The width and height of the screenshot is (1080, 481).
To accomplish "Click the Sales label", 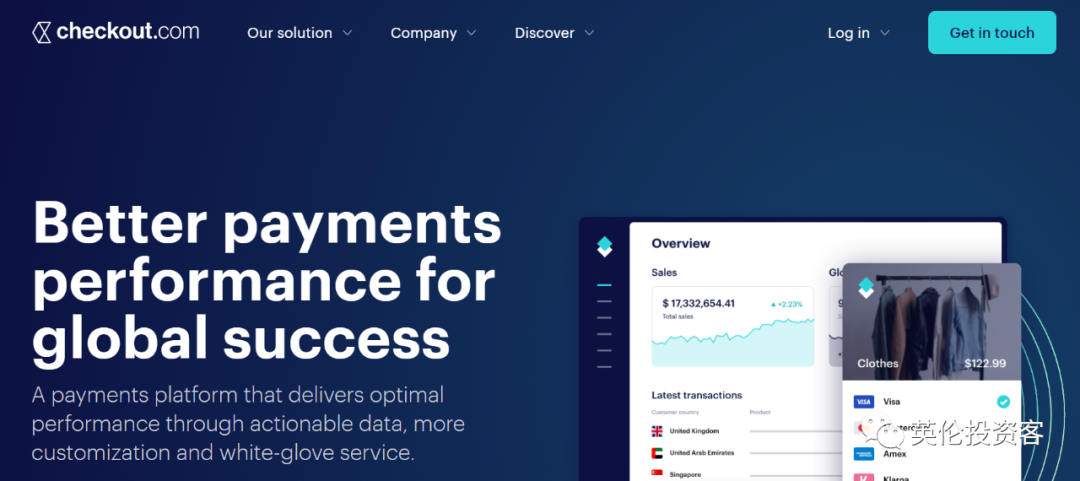I will point(664,272).
